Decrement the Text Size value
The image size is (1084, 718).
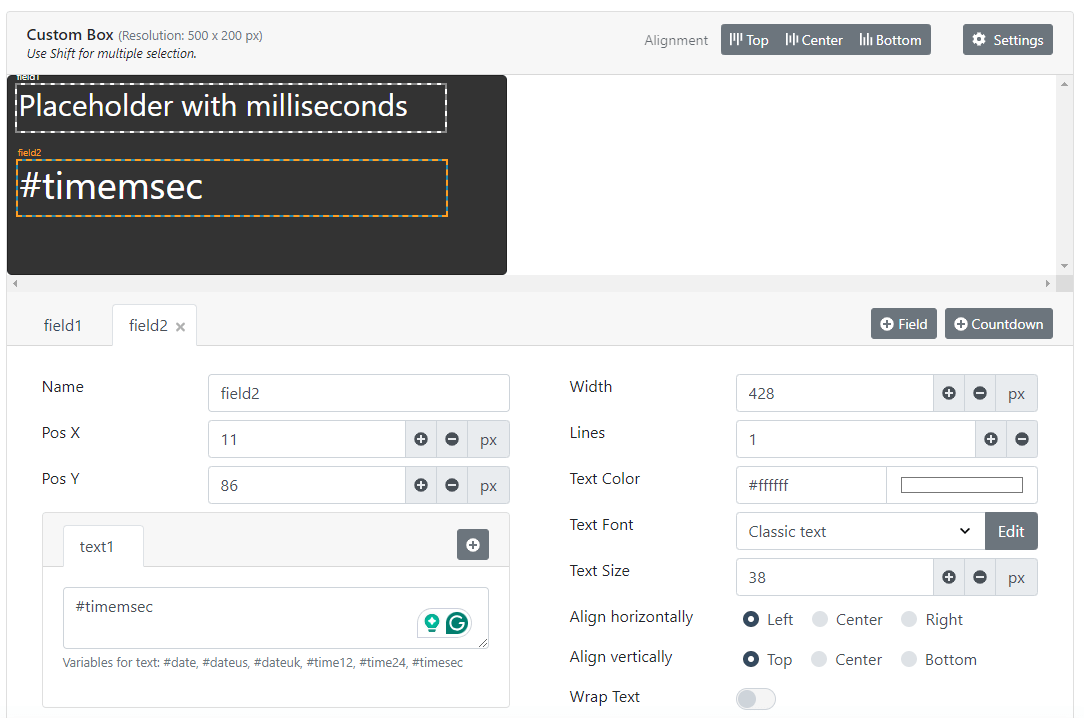(979, 577)
